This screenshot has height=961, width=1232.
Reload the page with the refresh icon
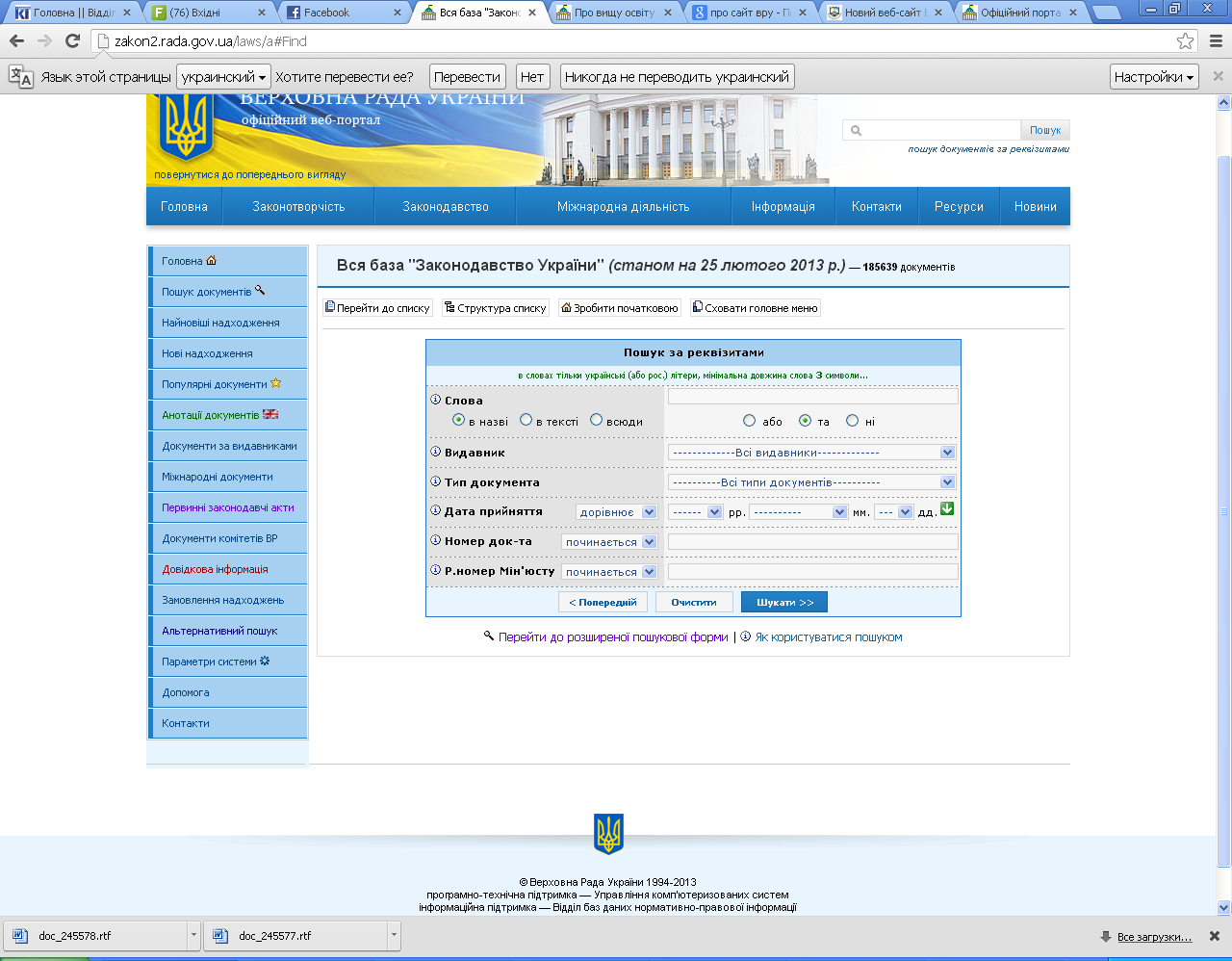pos(72,41)
